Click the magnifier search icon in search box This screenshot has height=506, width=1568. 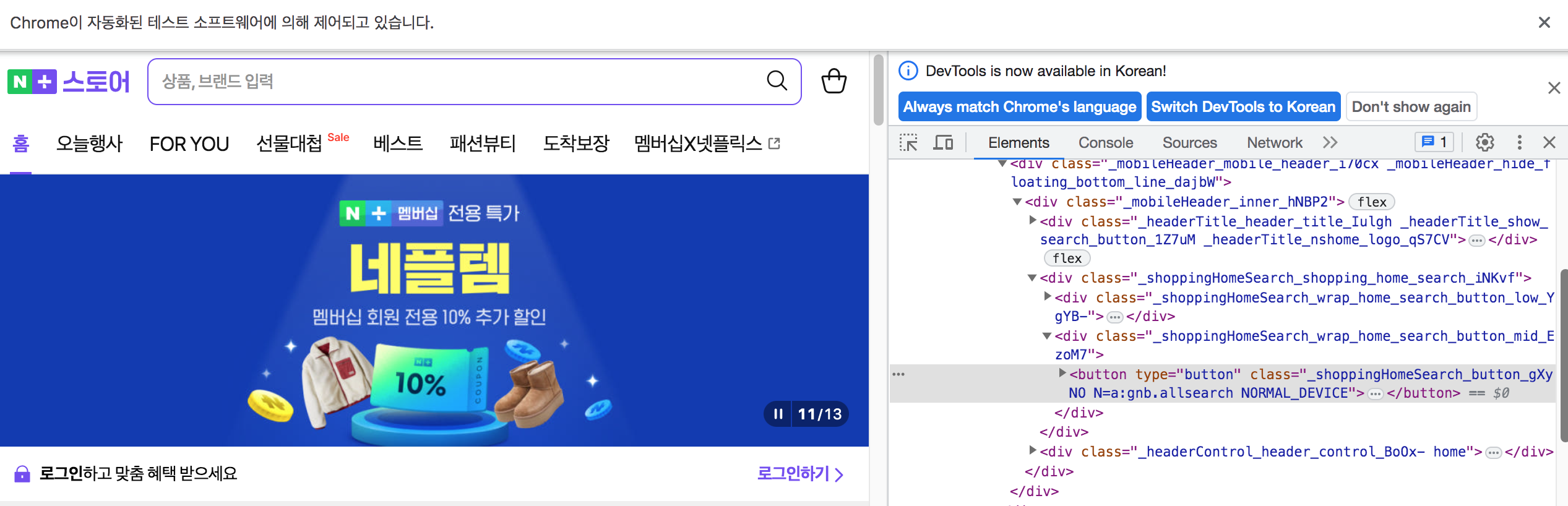pos(777,80)
